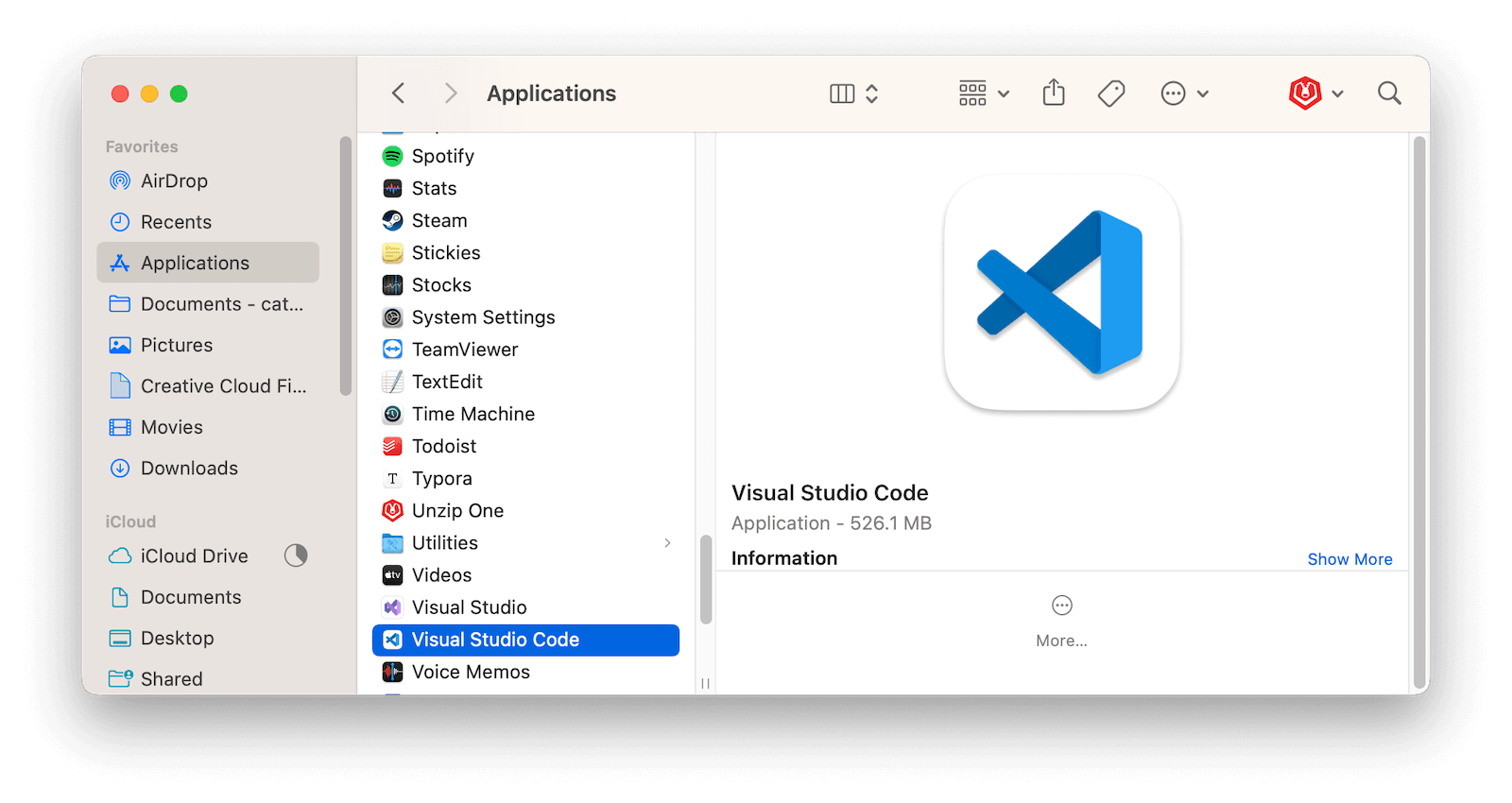The image size is (1512, 803).
Task: Go to Downloads in the sidebar
Action: [x=189, y=469]
